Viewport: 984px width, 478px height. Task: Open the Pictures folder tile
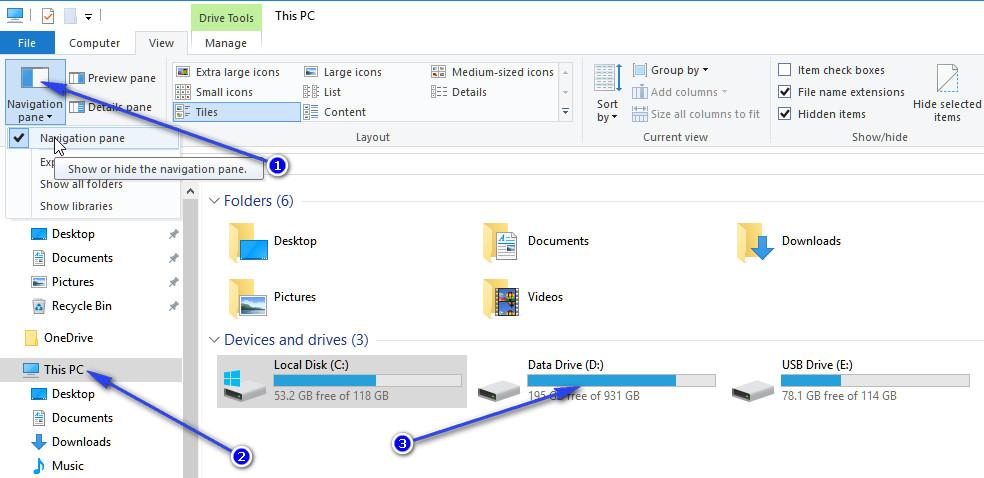[272, 297]
